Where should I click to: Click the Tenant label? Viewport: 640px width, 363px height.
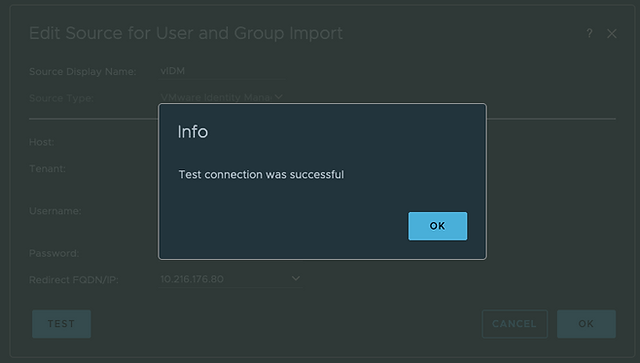tap(47, 169)
